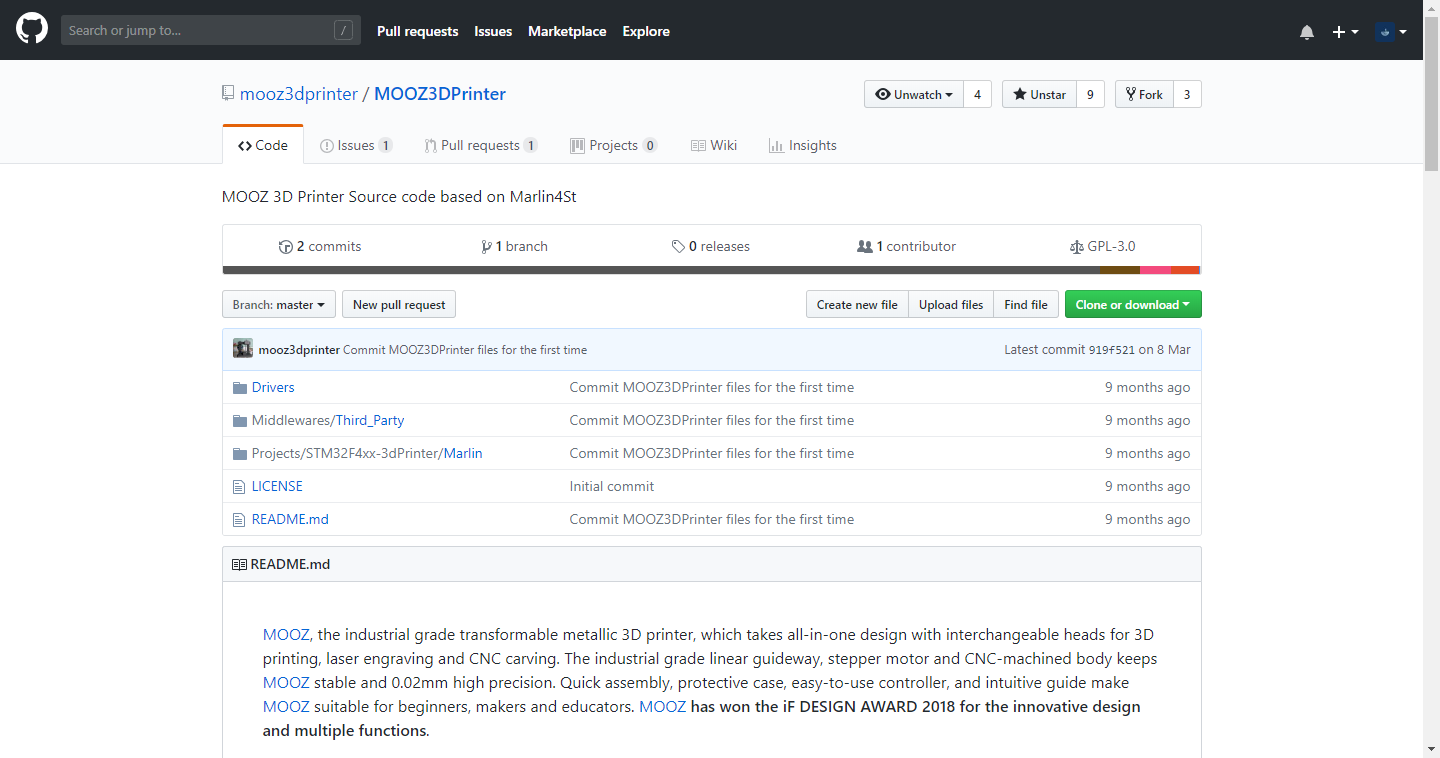Click first MOOZ link in README

pyautogui.click(x=286, y=634)
